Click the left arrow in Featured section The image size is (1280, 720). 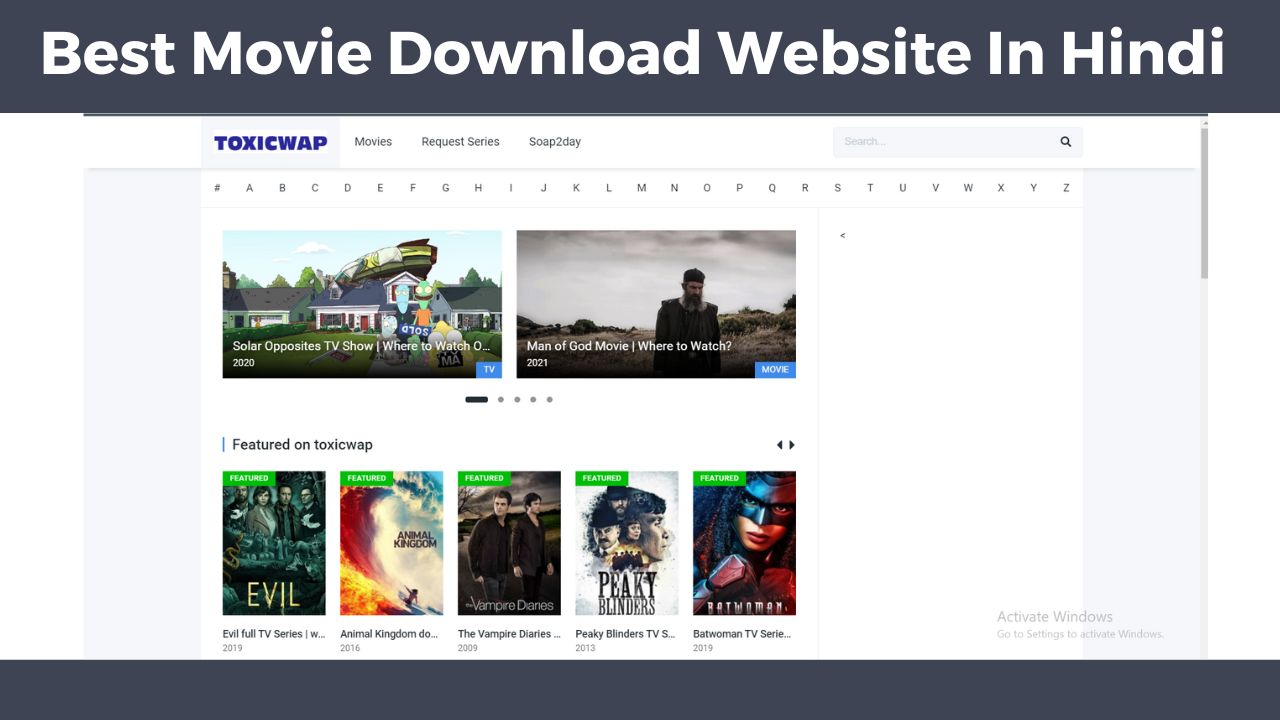pos(779,444)
